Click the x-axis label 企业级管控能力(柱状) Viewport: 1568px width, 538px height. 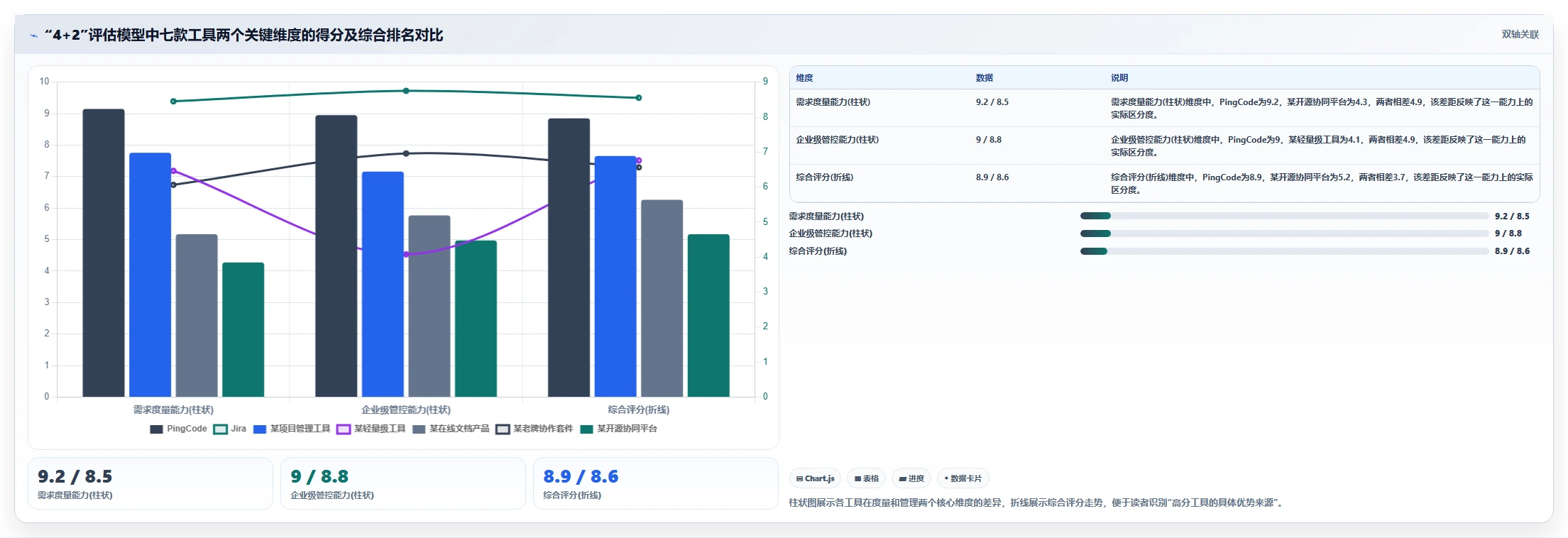(x=406, y=410)
